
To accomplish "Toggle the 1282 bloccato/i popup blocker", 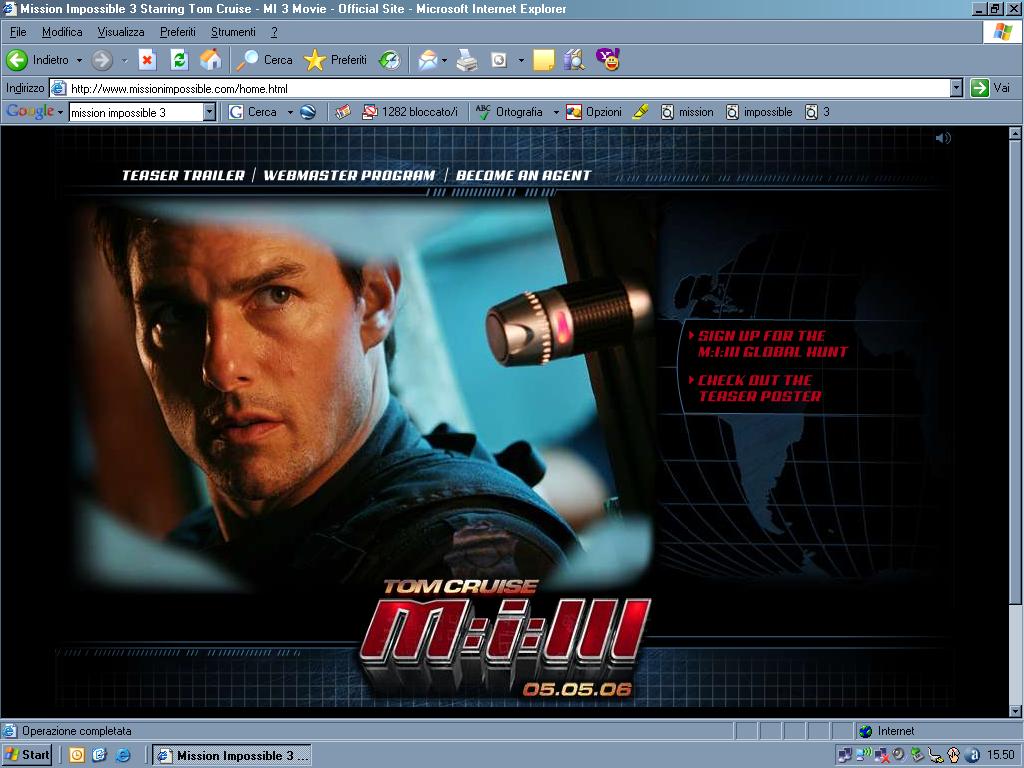I will pos(410,112).
